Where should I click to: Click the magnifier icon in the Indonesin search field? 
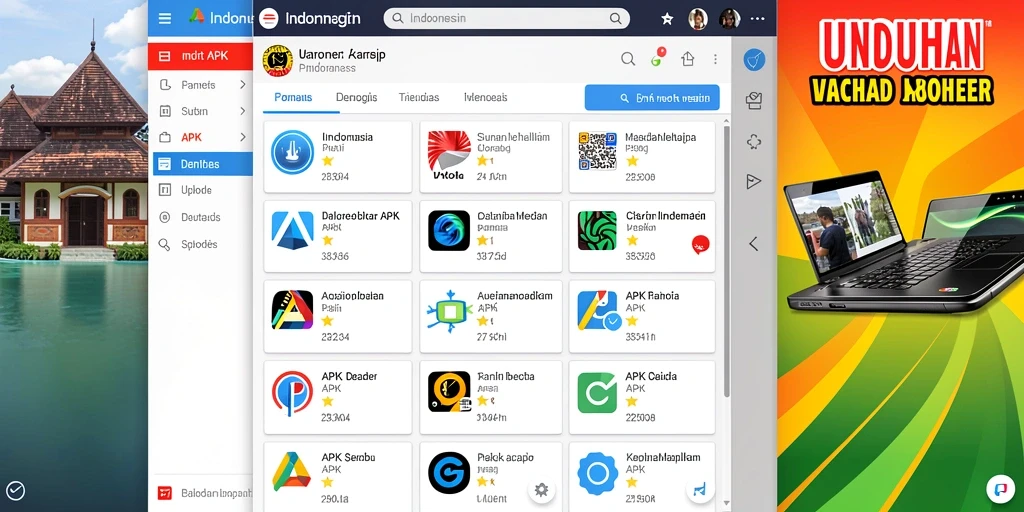coord(615,18)
